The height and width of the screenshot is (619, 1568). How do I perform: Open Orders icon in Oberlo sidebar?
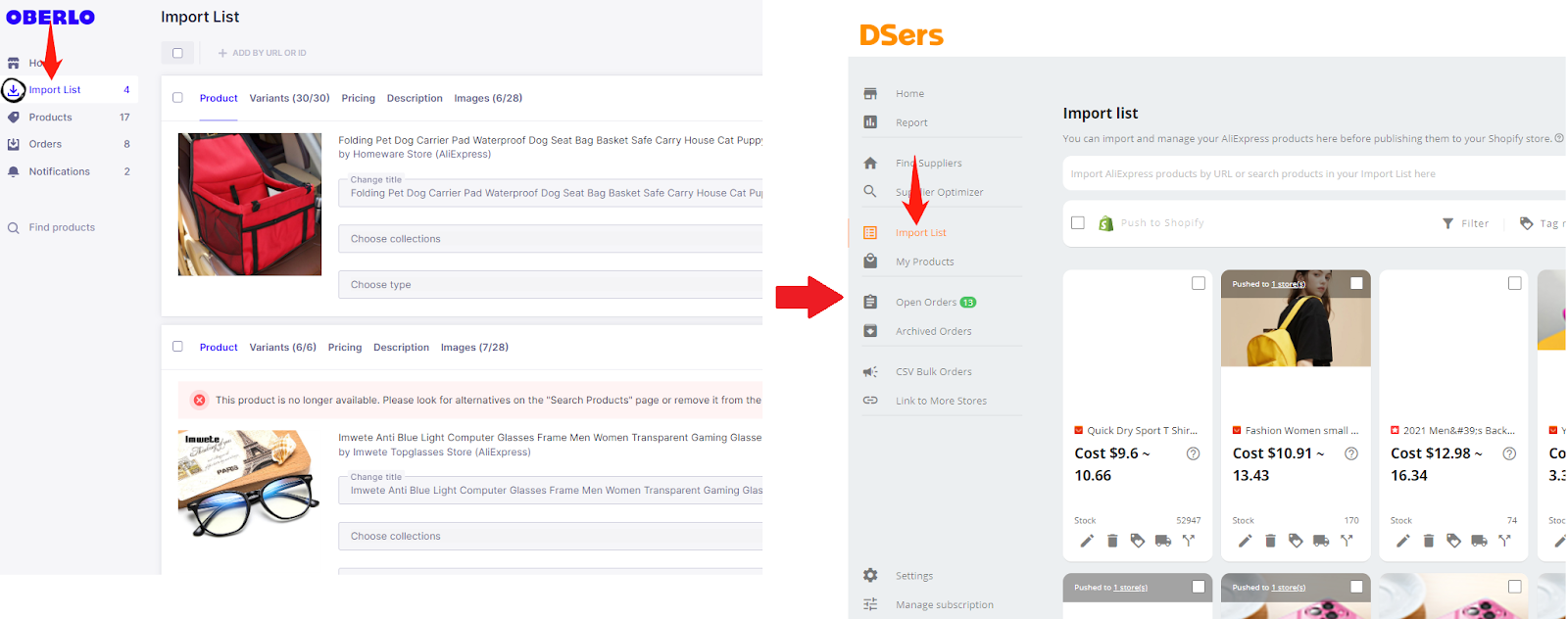pos(14,144)
